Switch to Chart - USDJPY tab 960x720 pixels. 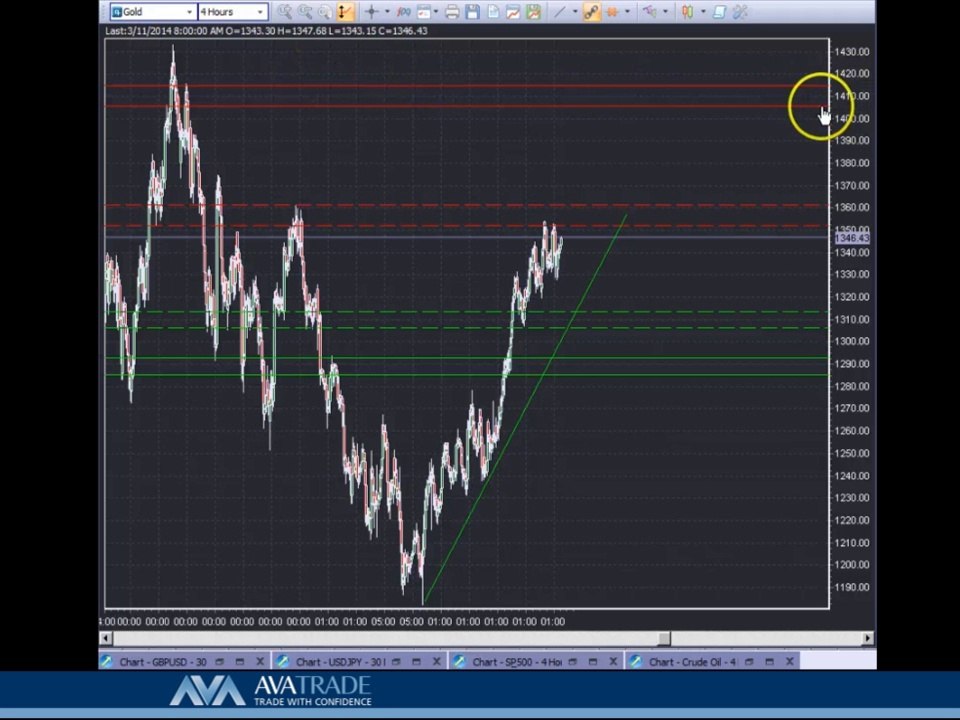click(x=340, y=662)
